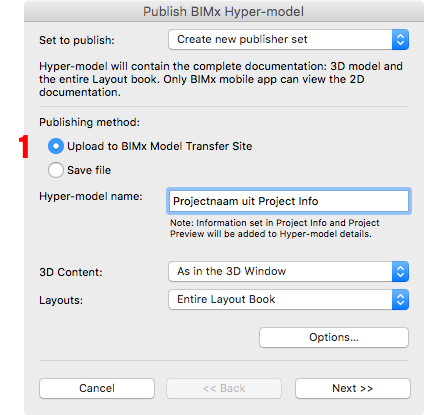Click Next >> to continue publishing
This screenshot has width=424, height=415.
pos(353,388)
